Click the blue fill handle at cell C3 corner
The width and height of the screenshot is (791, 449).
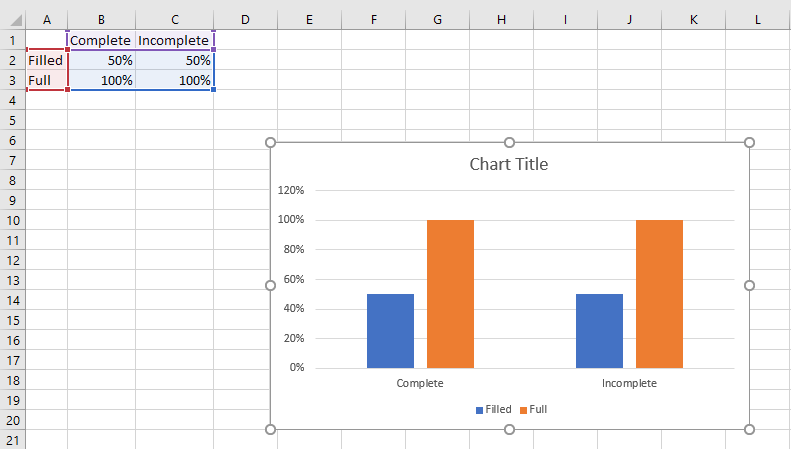coord(213,90)
